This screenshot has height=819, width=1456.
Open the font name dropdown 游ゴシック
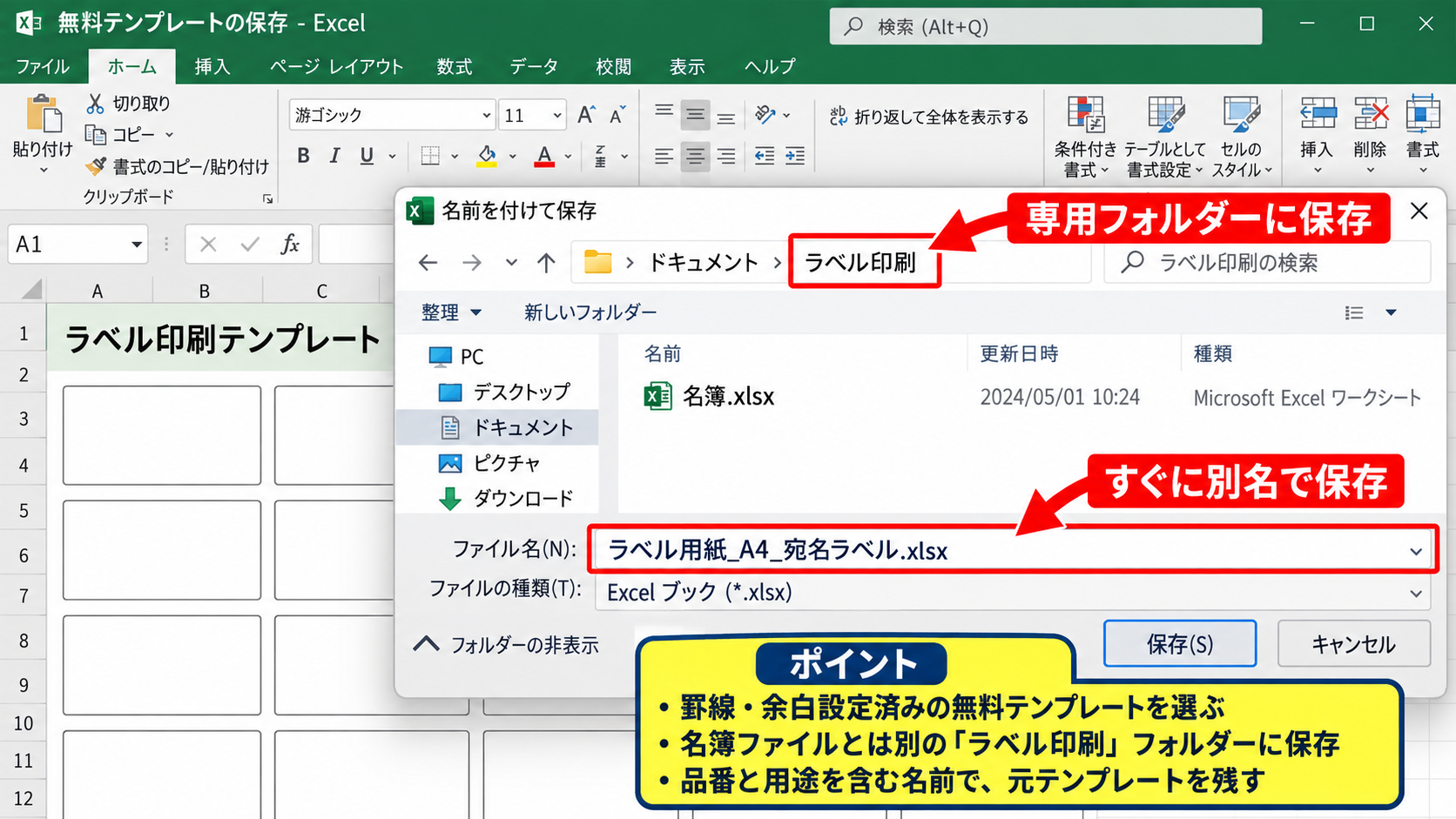pyautogui.click(x=486, y=115)
